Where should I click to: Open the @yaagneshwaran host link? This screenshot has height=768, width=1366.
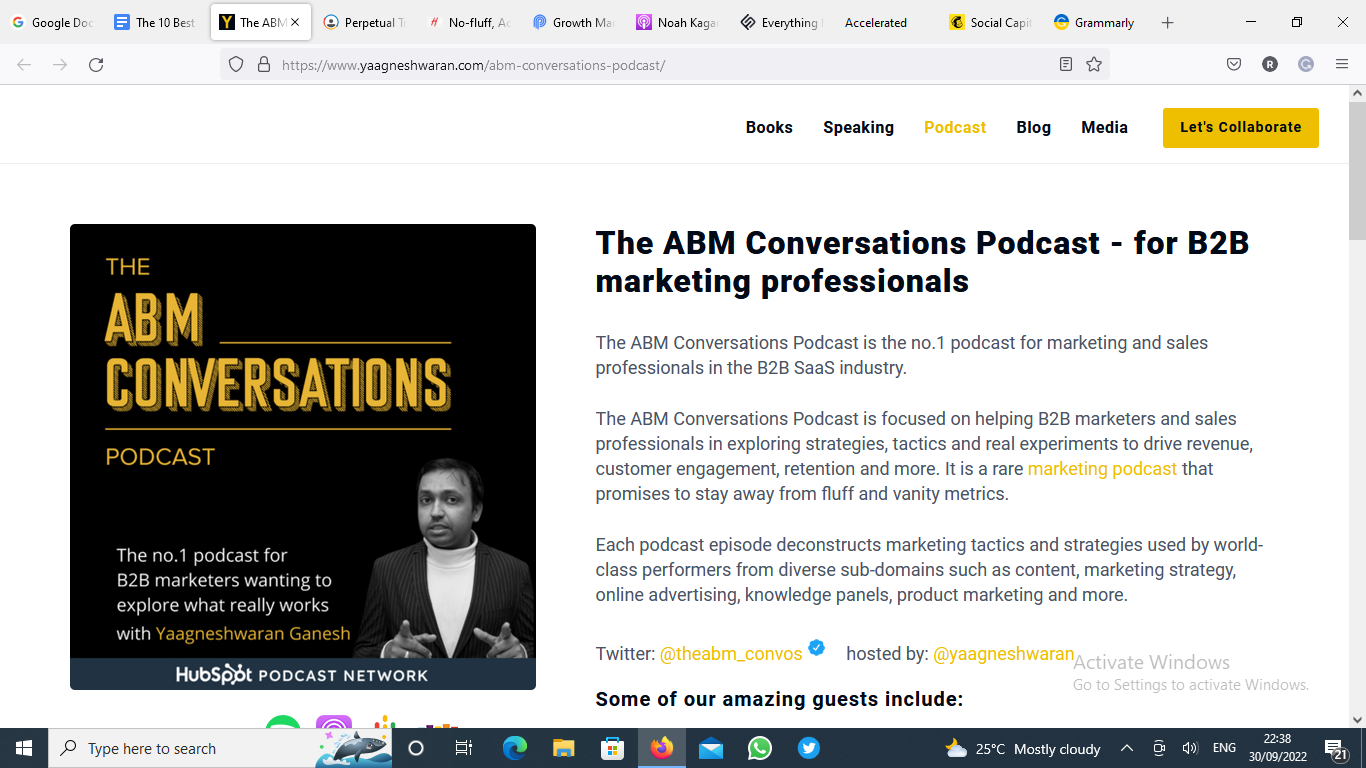tap(1003, 654)
